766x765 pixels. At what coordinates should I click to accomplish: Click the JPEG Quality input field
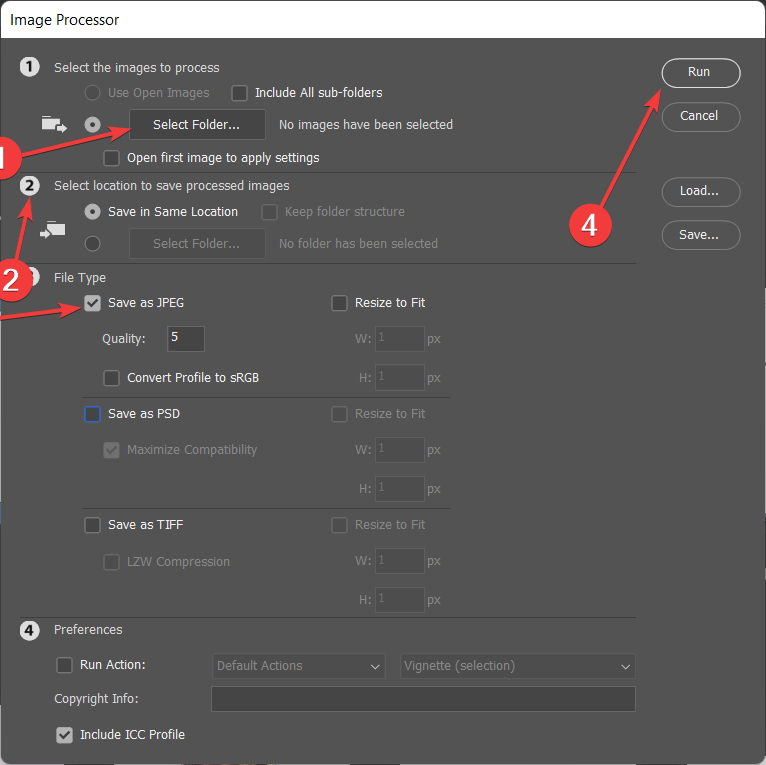[x=185, y=339]
